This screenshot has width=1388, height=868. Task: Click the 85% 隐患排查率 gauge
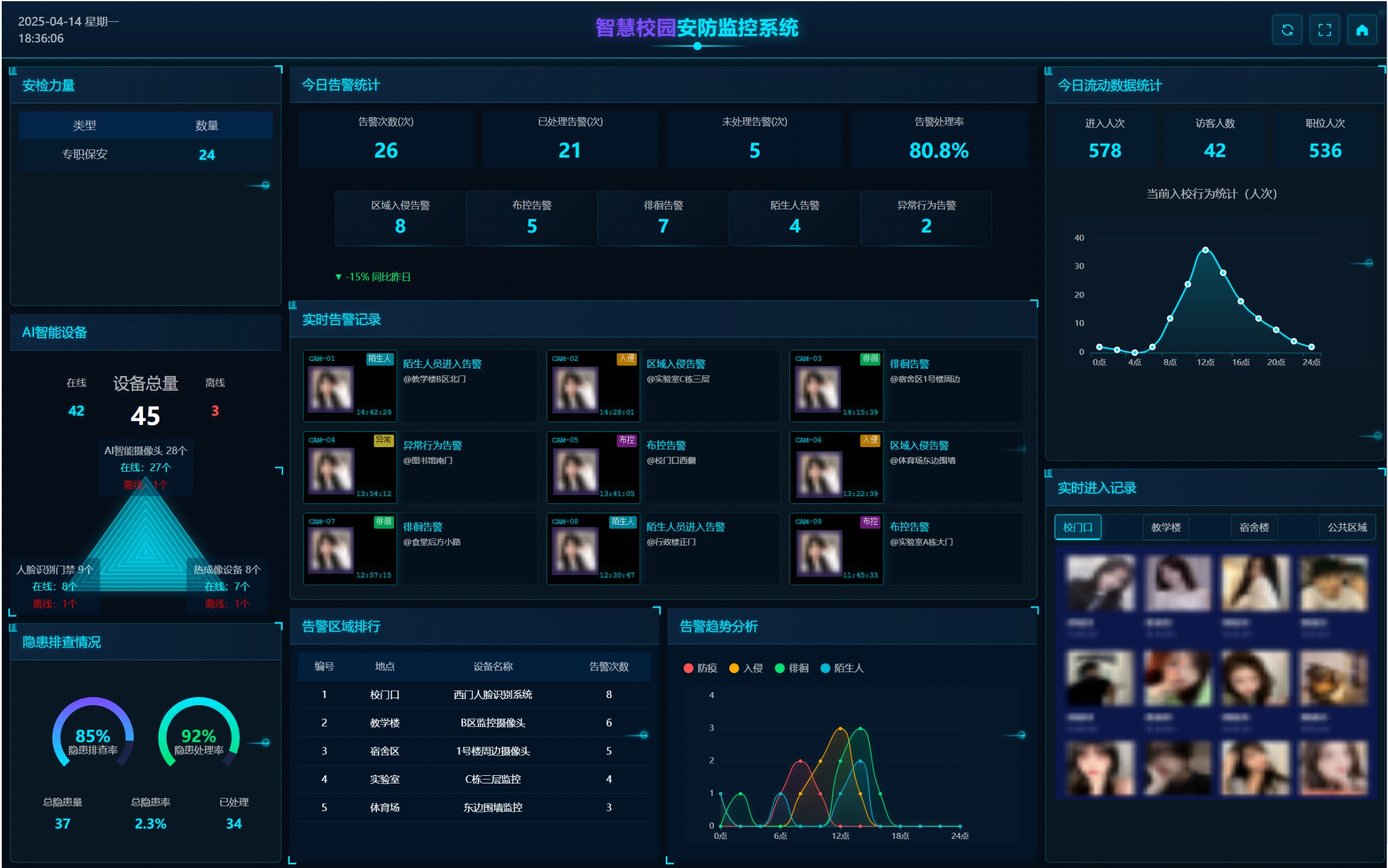(x=93, y=737)
